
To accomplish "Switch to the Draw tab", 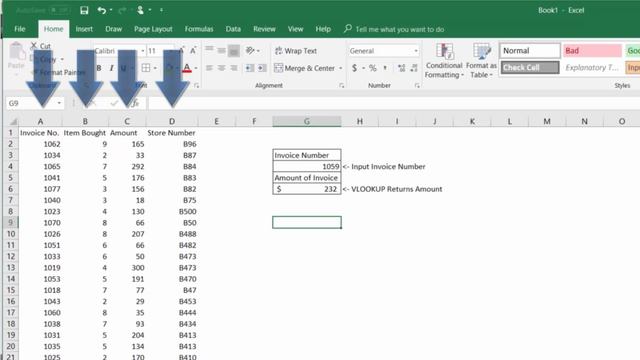I will click(x=113, y=29).
